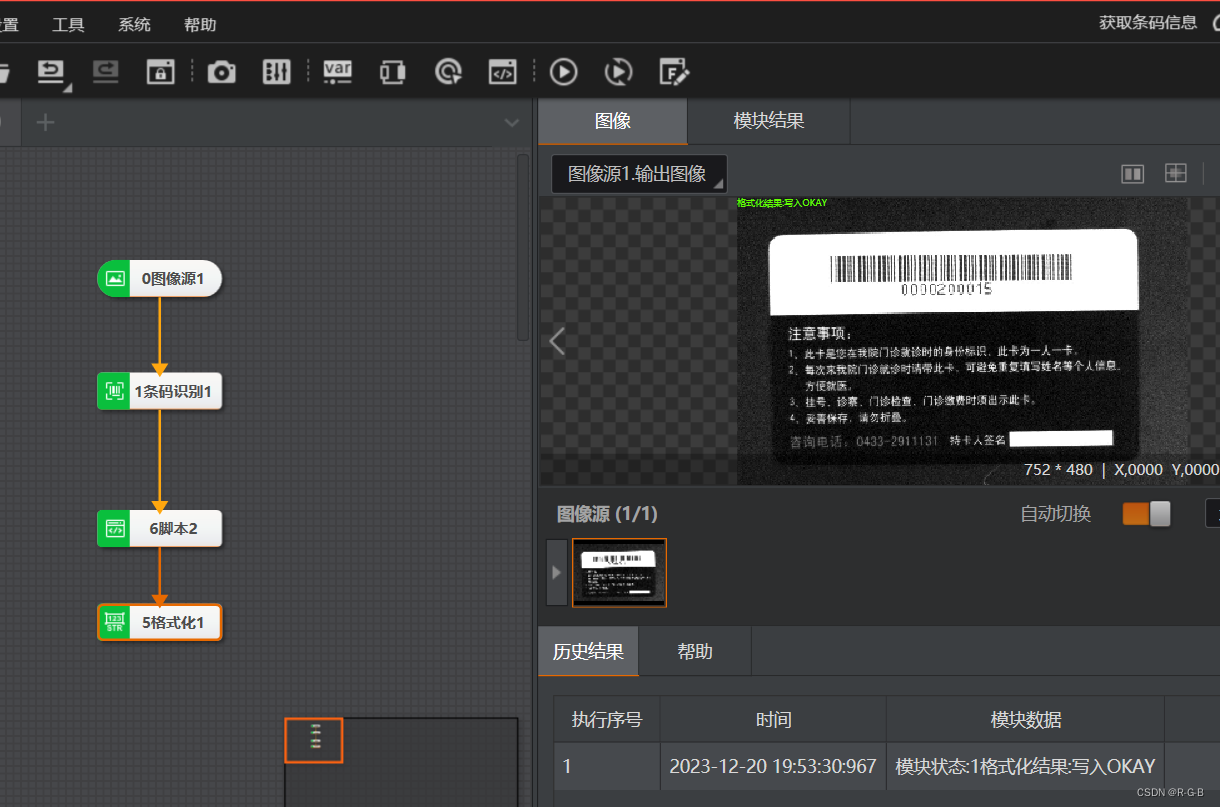Click the 图像源 (1/1) label

607,514
